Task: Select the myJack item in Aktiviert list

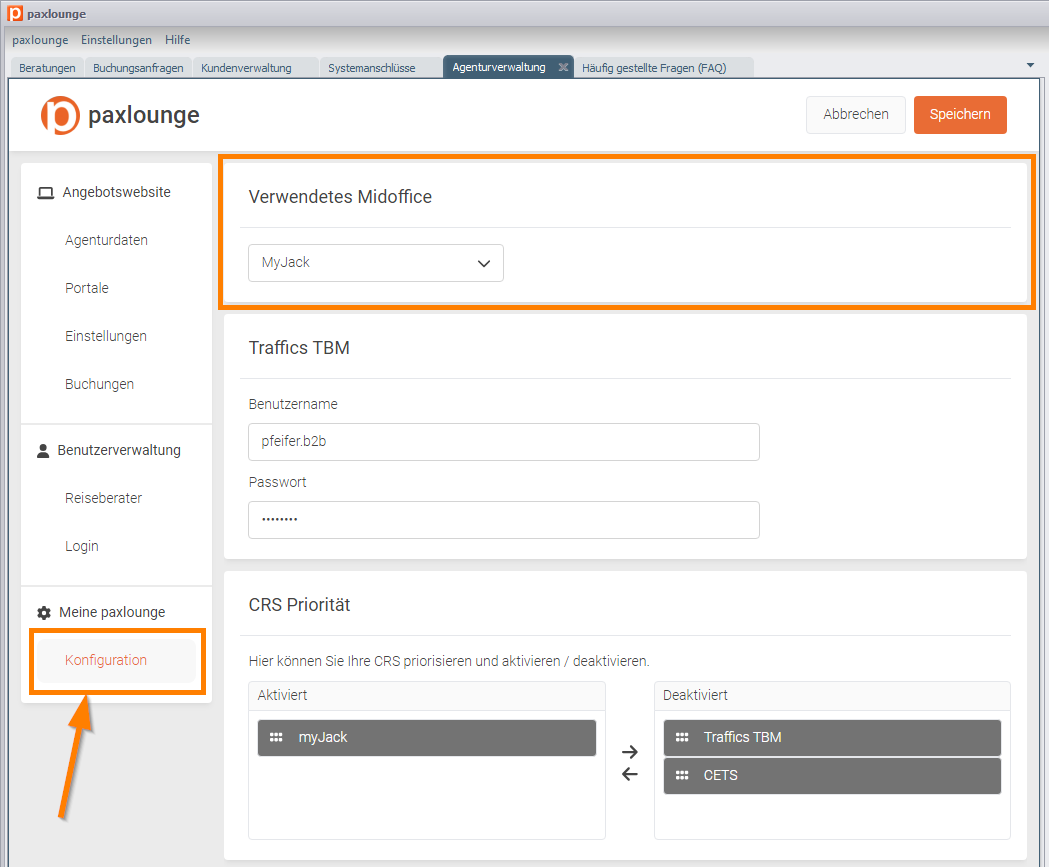Action: [x=427, y=738]
